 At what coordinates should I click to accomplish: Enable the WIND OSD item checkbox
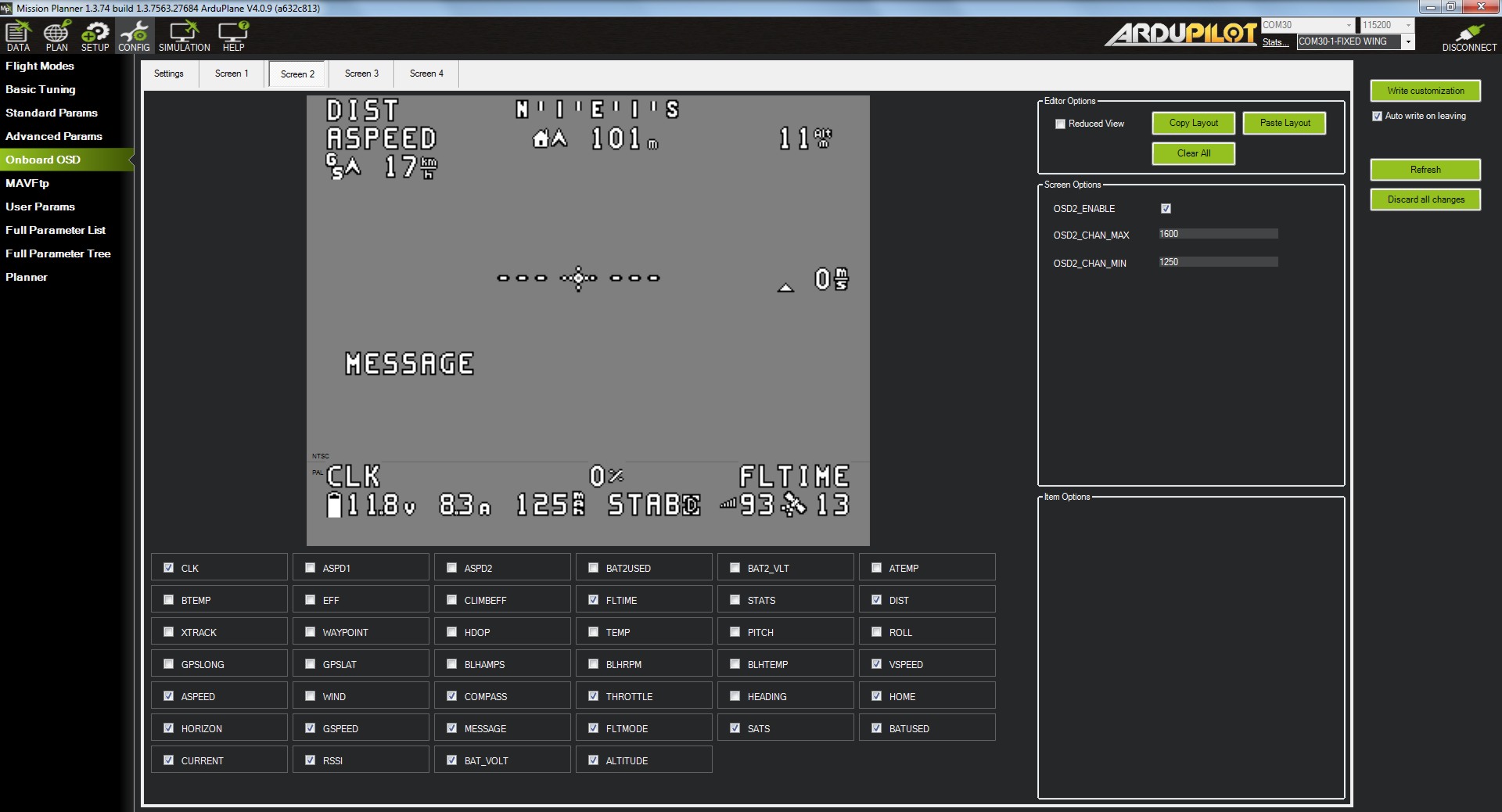311,696
